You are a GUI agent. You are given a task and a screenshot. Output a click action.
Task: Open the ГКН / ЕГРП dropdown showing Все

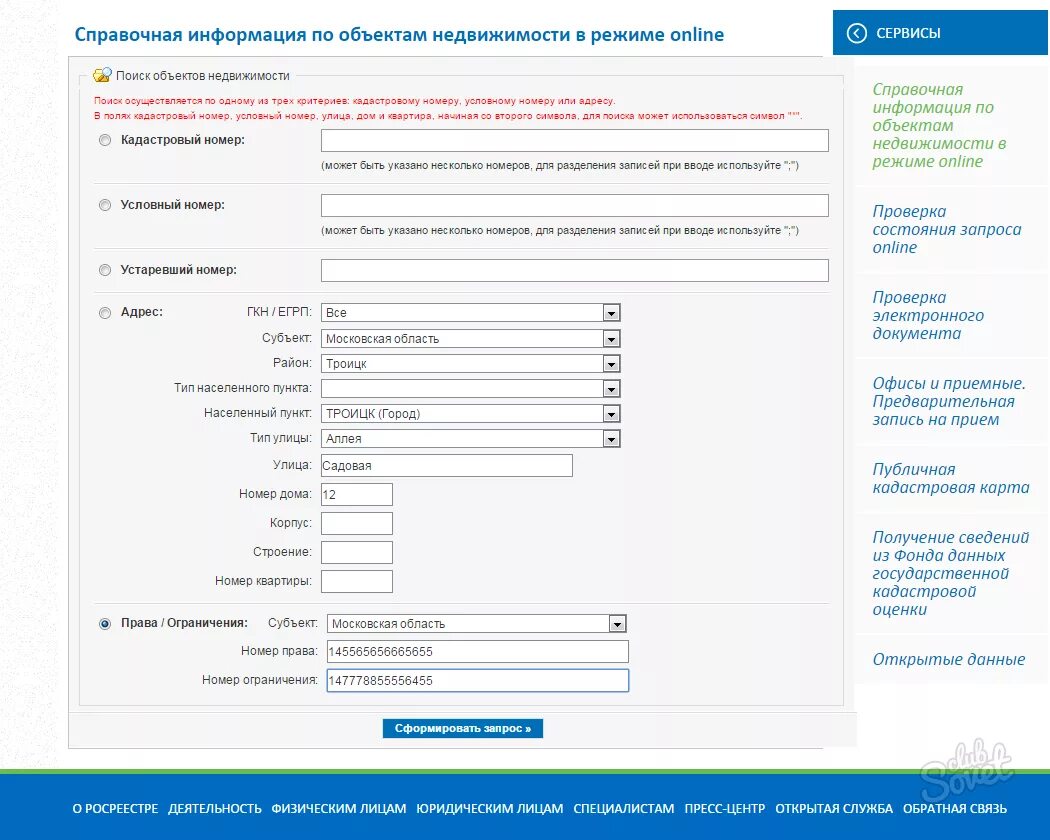tap(611, 313)
